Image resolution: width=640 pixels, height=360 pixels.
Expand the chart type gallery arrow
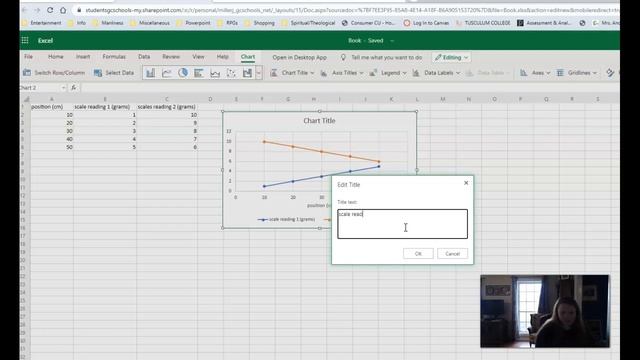coord(259,73)
